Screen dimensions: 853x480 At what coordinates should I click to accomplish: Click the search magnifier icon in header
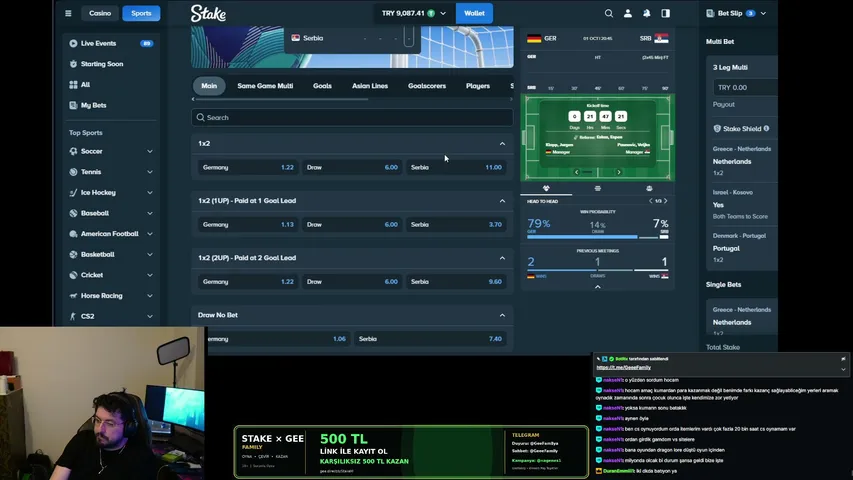(609, 13)
